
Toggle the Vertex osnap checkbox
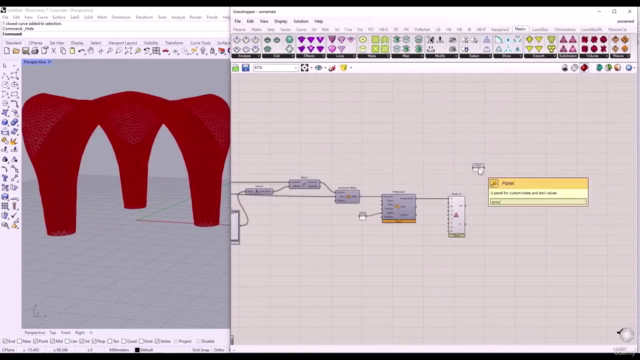[x=157, y=341]
